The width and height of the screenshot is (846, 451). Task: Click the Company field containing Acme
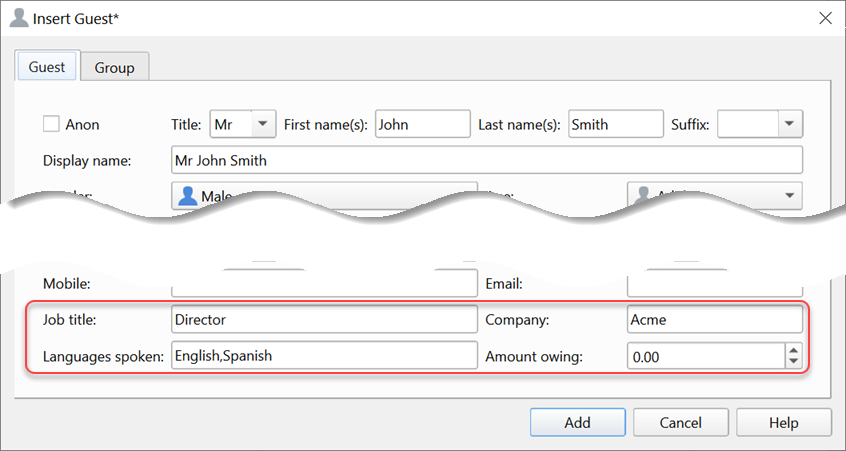tap(714, 320)
